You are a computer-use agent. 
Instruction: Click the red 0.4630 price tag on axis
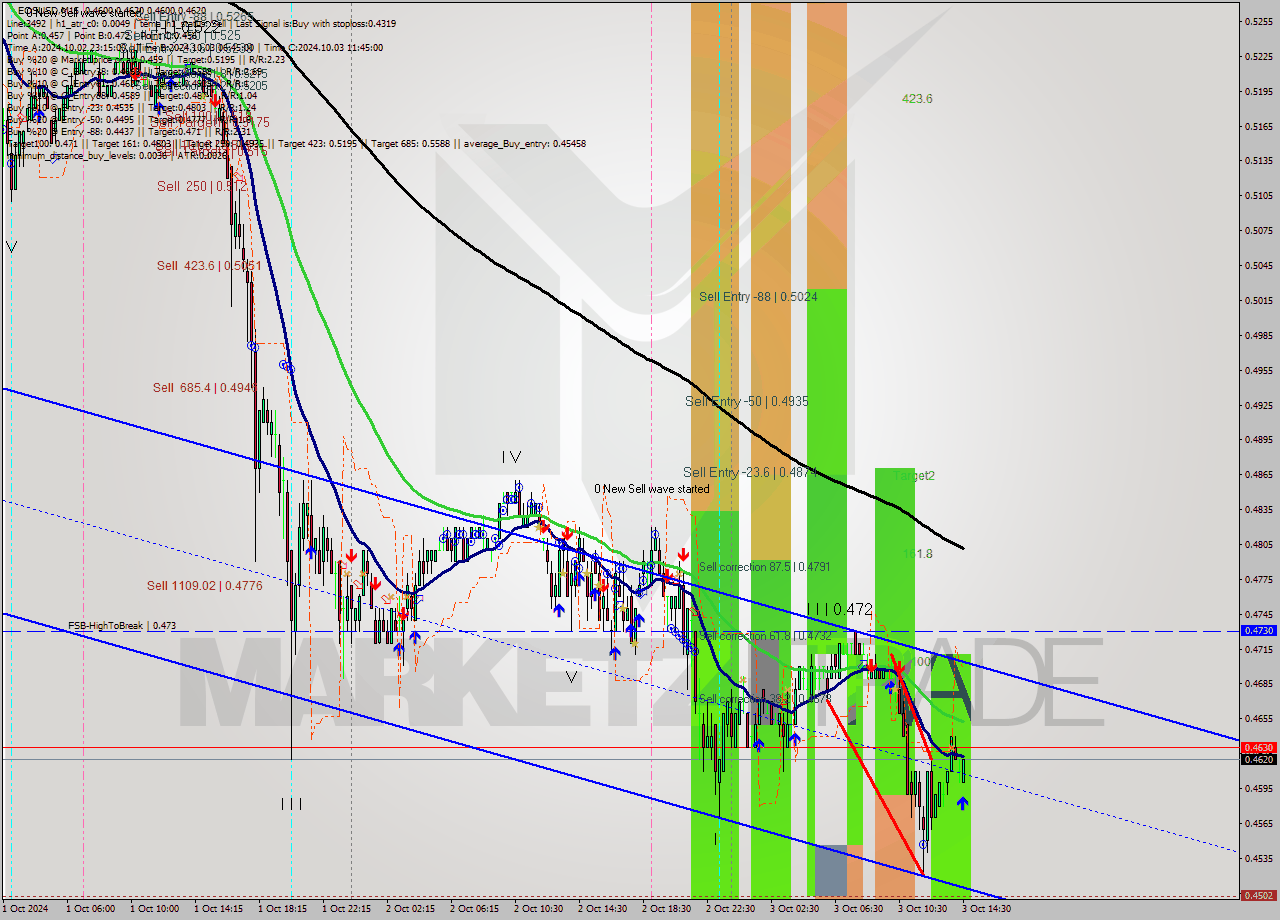click(1258, 747)
